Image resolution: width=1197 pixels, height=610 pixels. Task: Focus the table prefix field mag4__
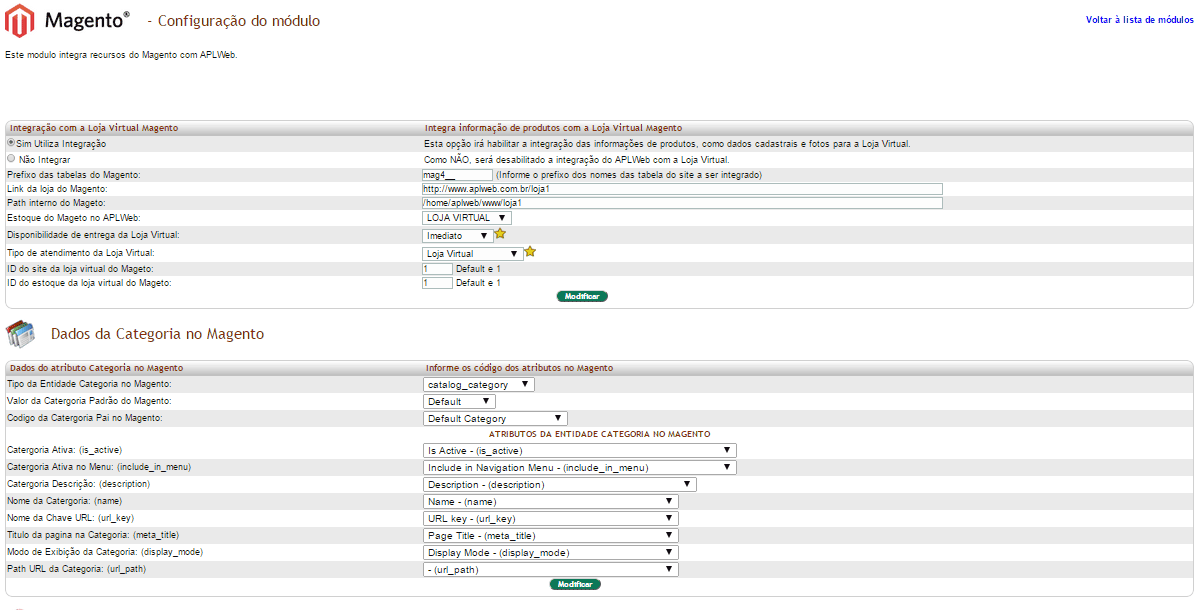click(457, 175)
